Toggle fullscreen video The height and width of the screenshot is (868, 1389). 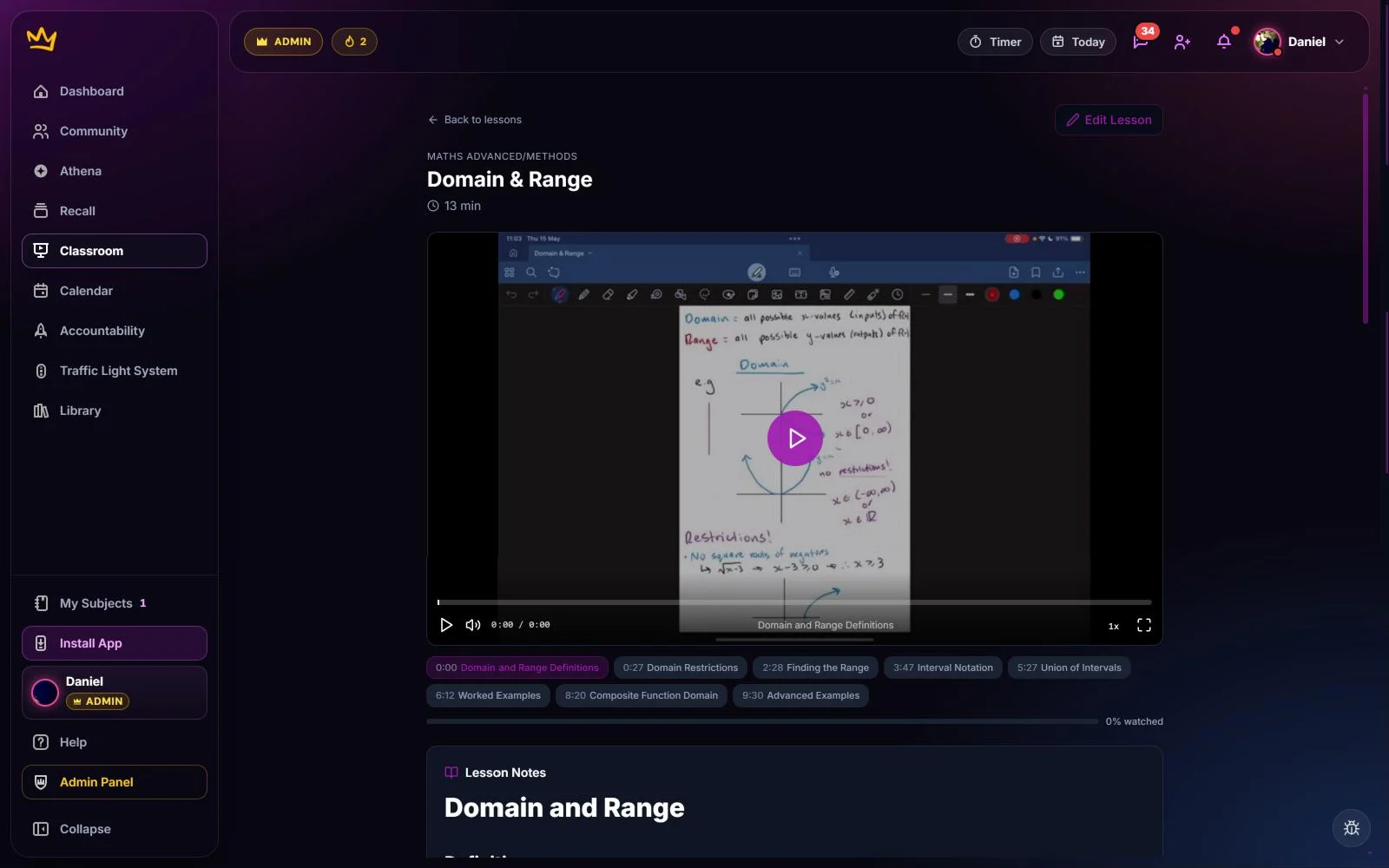tap(1144, 625)
